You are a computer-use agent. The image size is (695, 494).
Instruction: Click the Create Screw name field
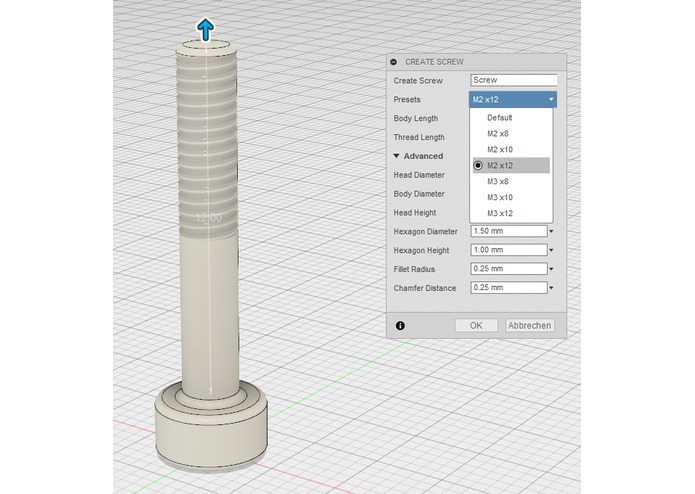click(x=513, y=80)
